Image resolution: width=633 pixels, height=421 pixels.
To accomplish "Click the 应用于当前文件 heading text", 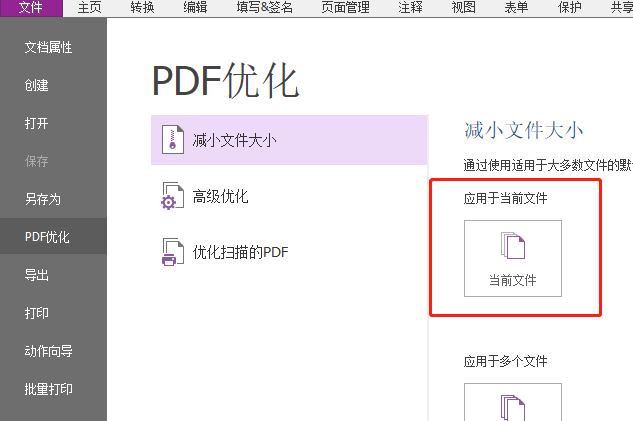I will tap(505, 199).
